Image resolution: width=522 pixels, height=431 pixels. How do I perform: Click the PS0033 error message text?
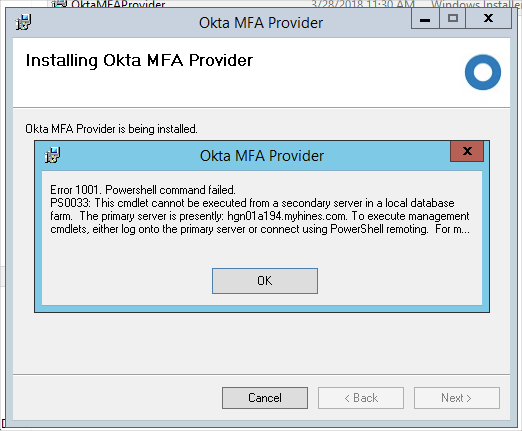click(x=260, y=216)
